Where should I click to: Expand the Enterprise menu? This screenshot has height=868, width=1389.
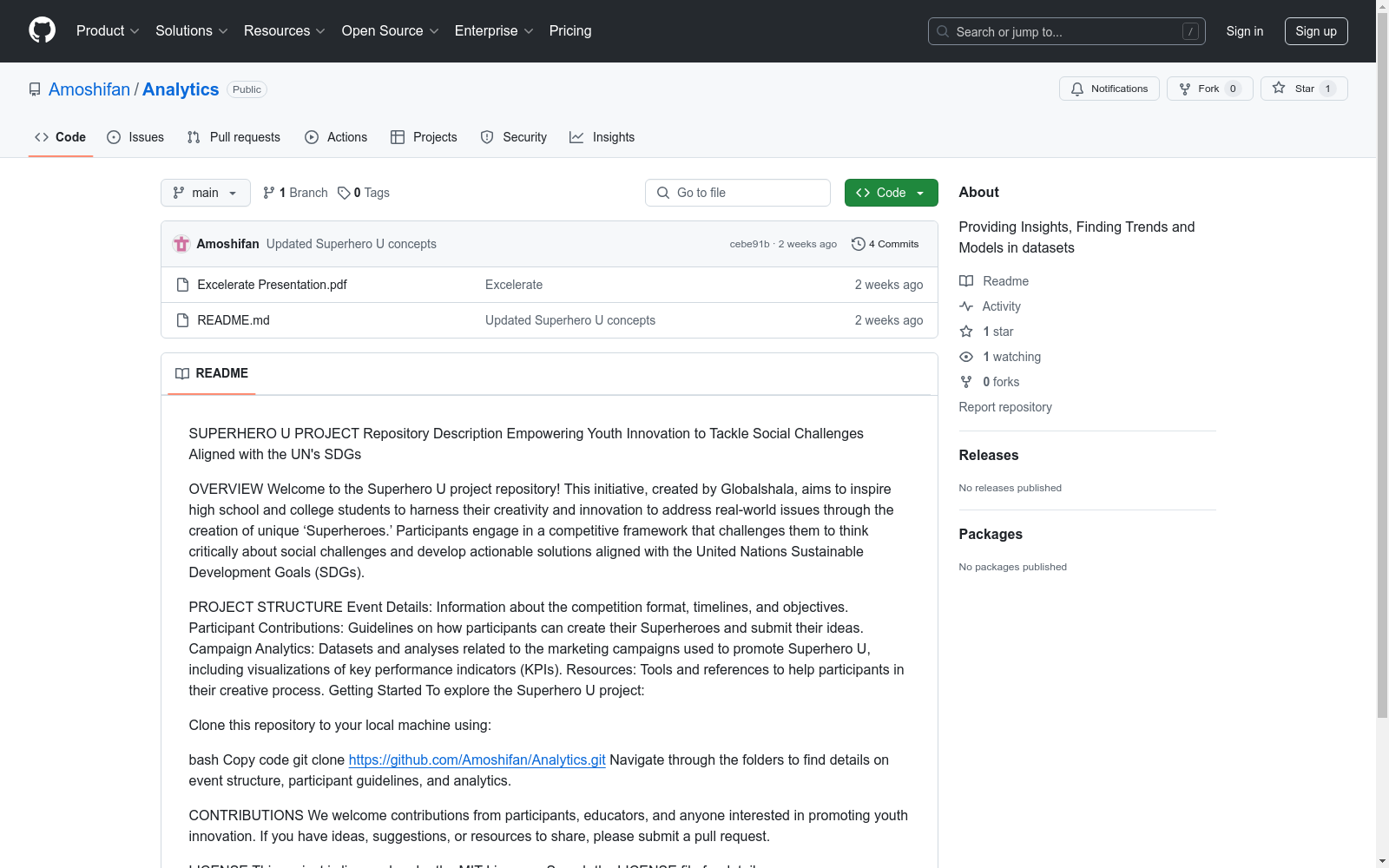(x=494, y=31)
